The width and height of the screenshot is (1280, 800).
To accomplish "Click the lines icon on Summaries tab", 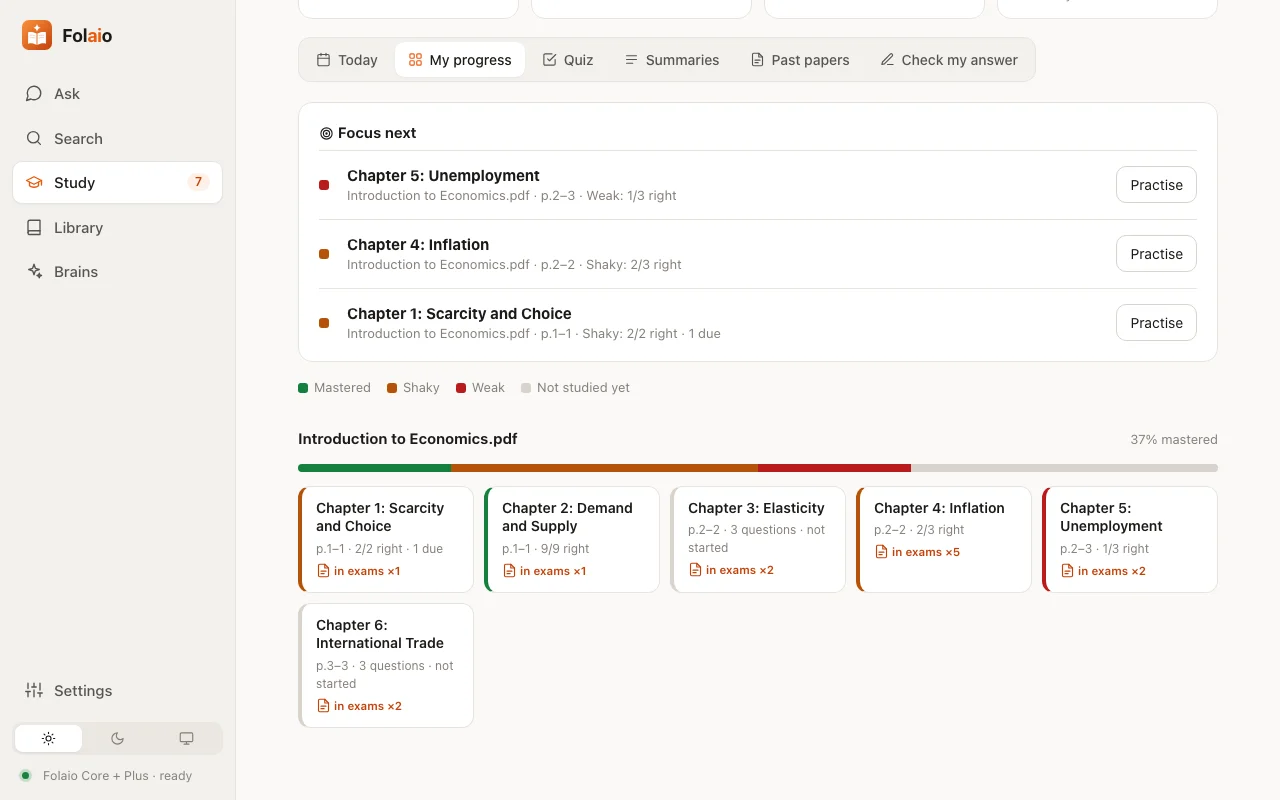I will (631, 60).
